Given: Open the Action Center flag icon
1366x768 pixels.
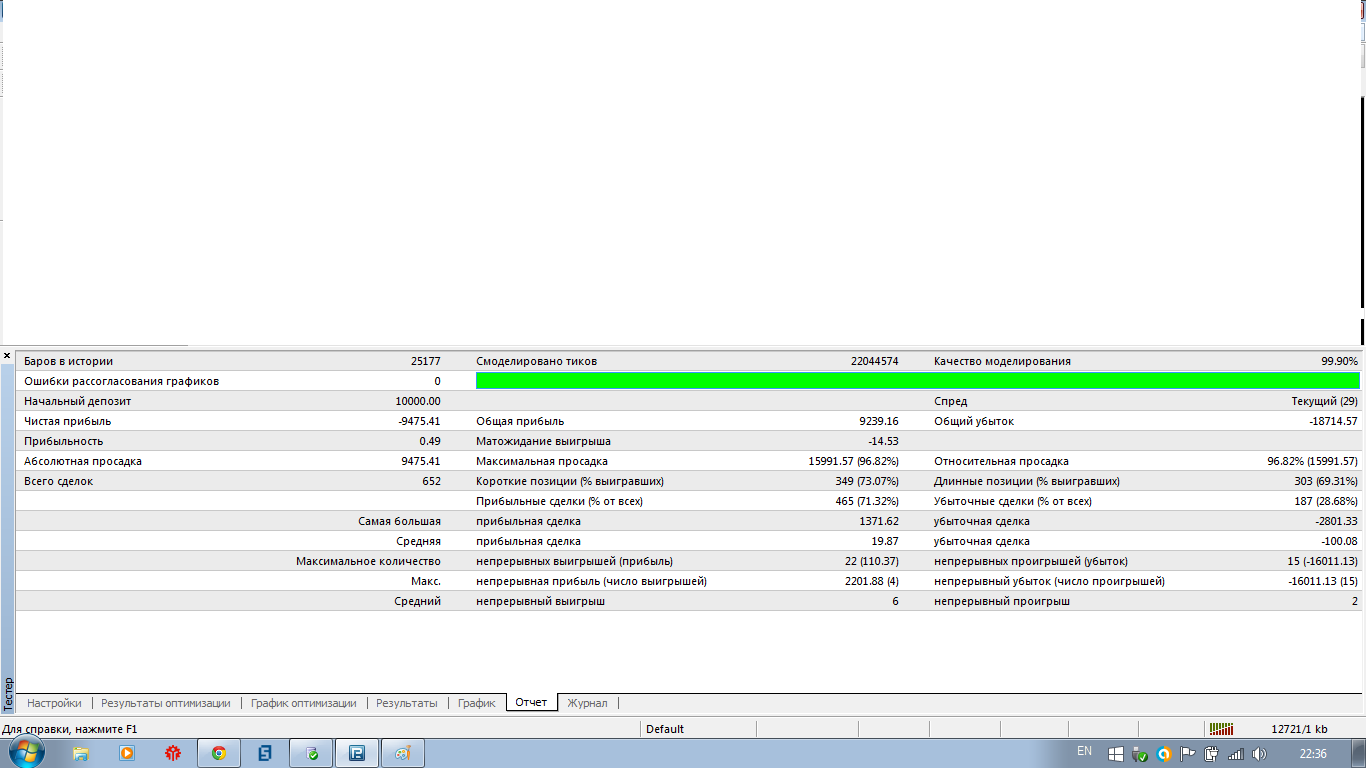Looking at the screenshot, I should pyautogui.click(x=1188, y=754).
